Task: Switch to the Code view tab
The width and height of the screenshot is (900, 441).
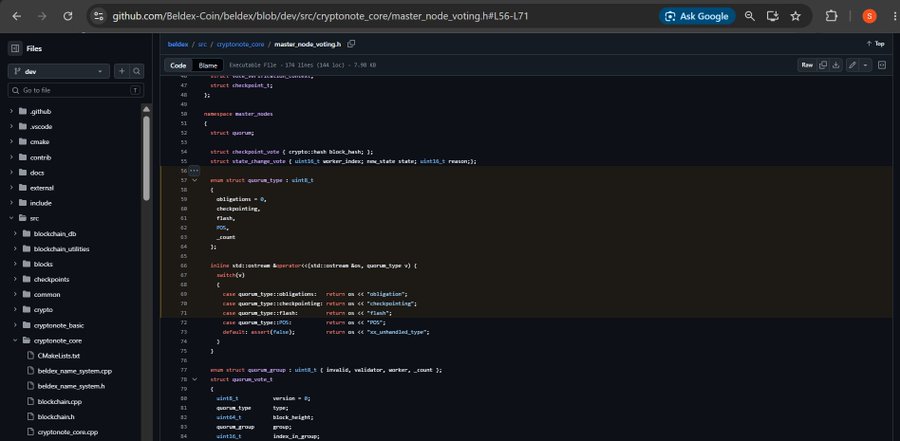Action: 179,65
